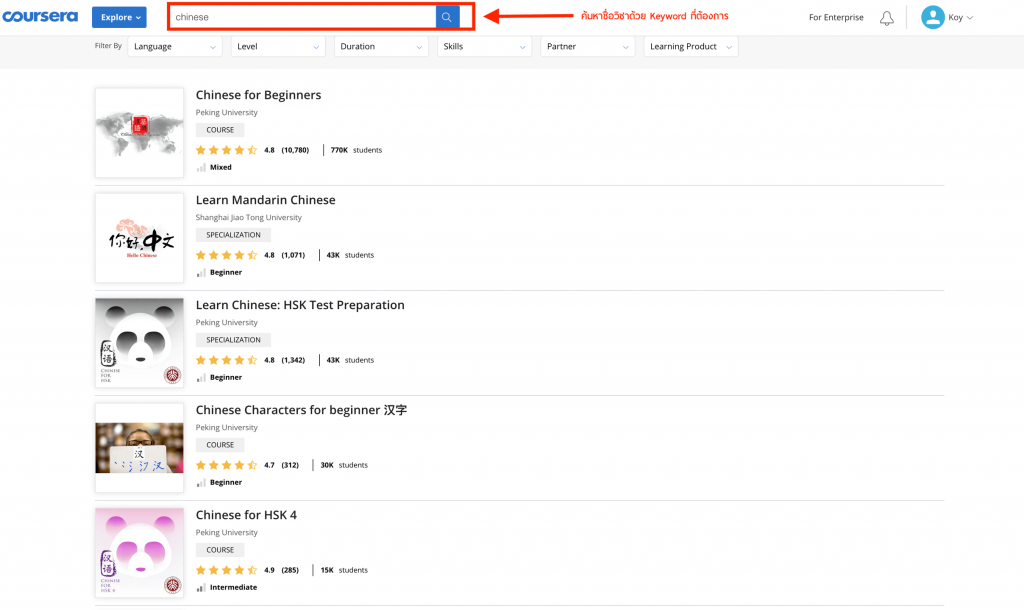Click the SPECIALIZATION tag under HSK Test Preparation
Image resolution: width=1024 pixels, height=610 pixels.
tap(233, 340)
